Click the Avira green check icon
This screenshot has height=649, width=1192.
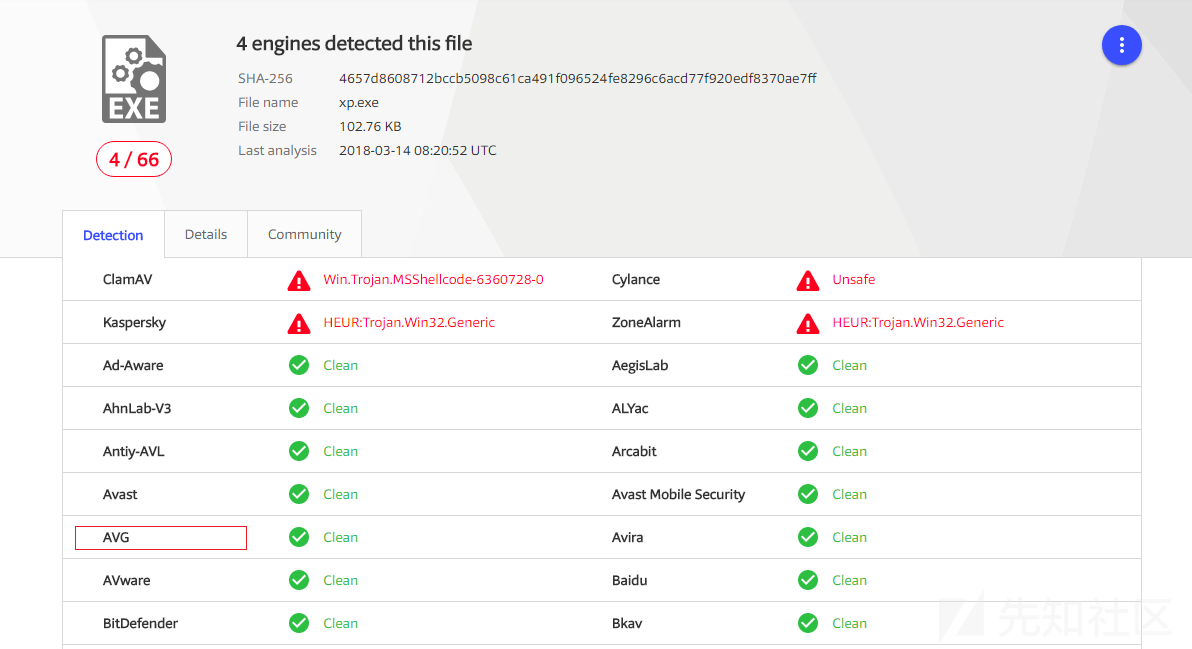[x=808, y=537]
